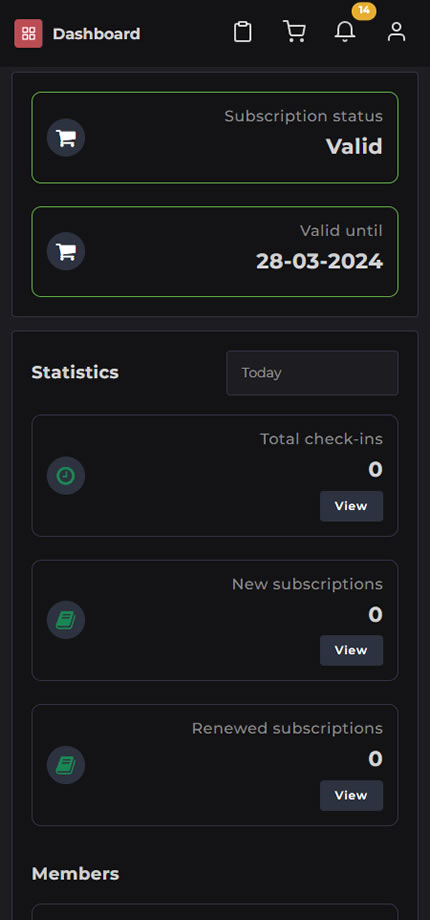Click the red Dashboard grid logo icon

click(28, 33)
